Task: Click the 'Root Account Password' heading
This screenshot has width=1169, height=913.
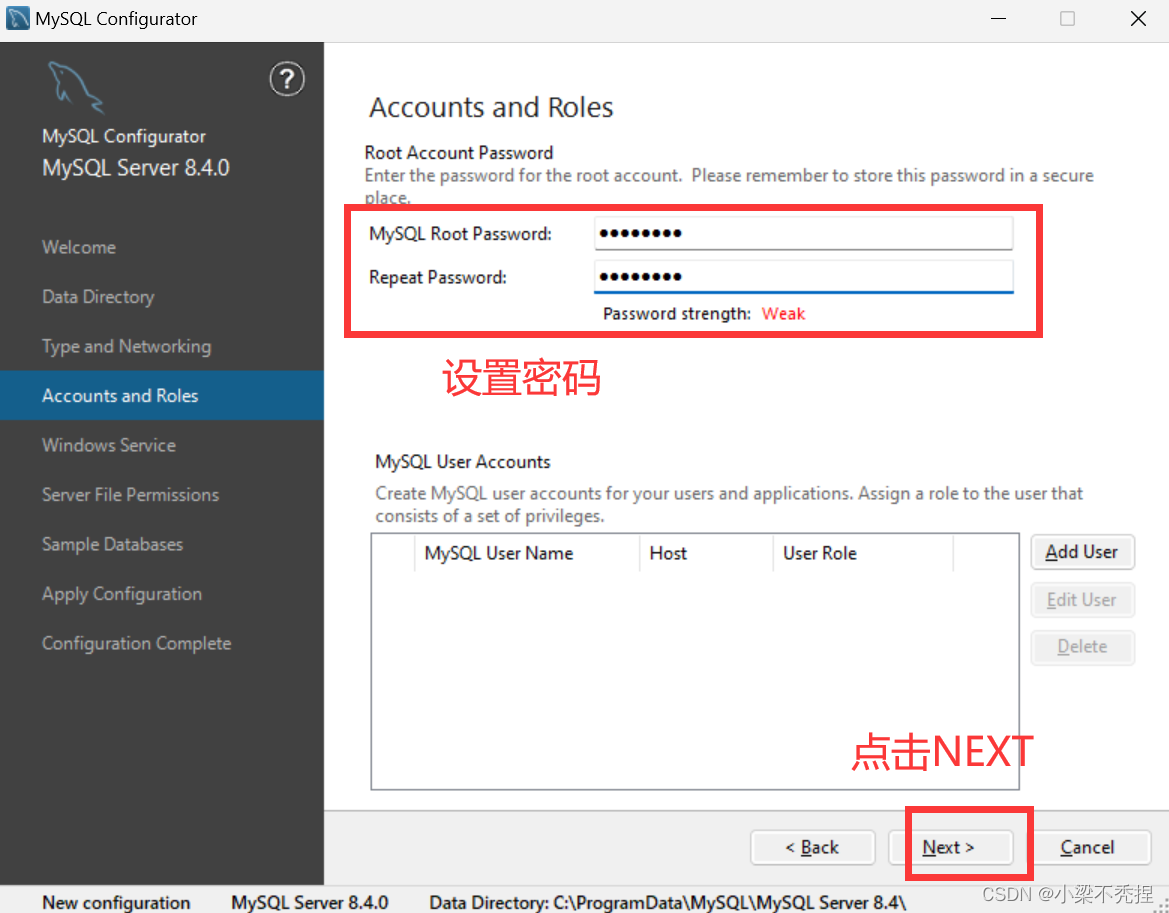Action: [x=459, y=153]
